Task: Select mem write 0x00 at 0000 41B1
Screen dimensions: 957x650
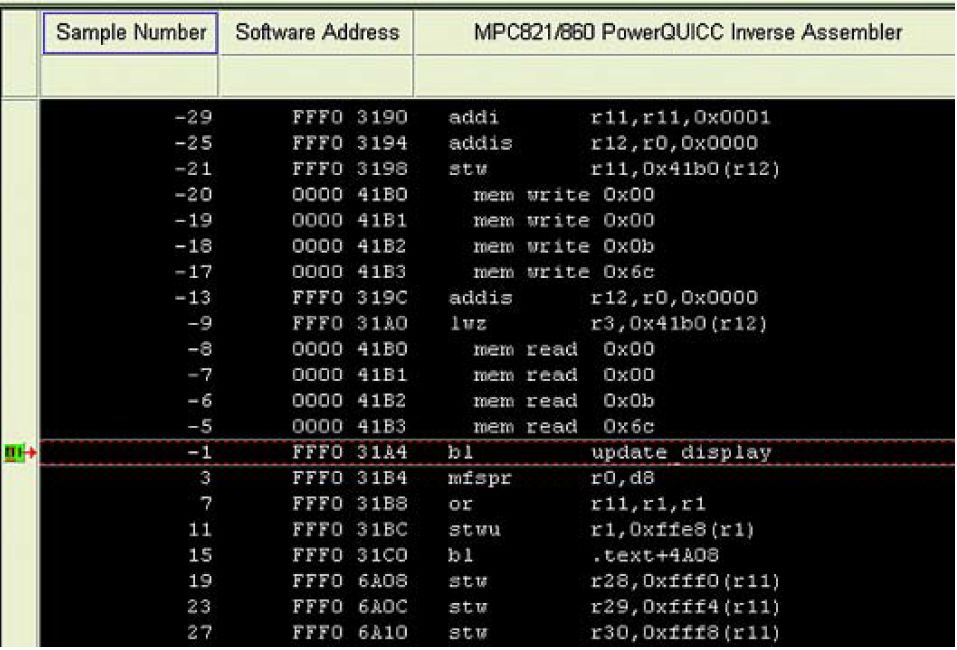Action: 563,220
